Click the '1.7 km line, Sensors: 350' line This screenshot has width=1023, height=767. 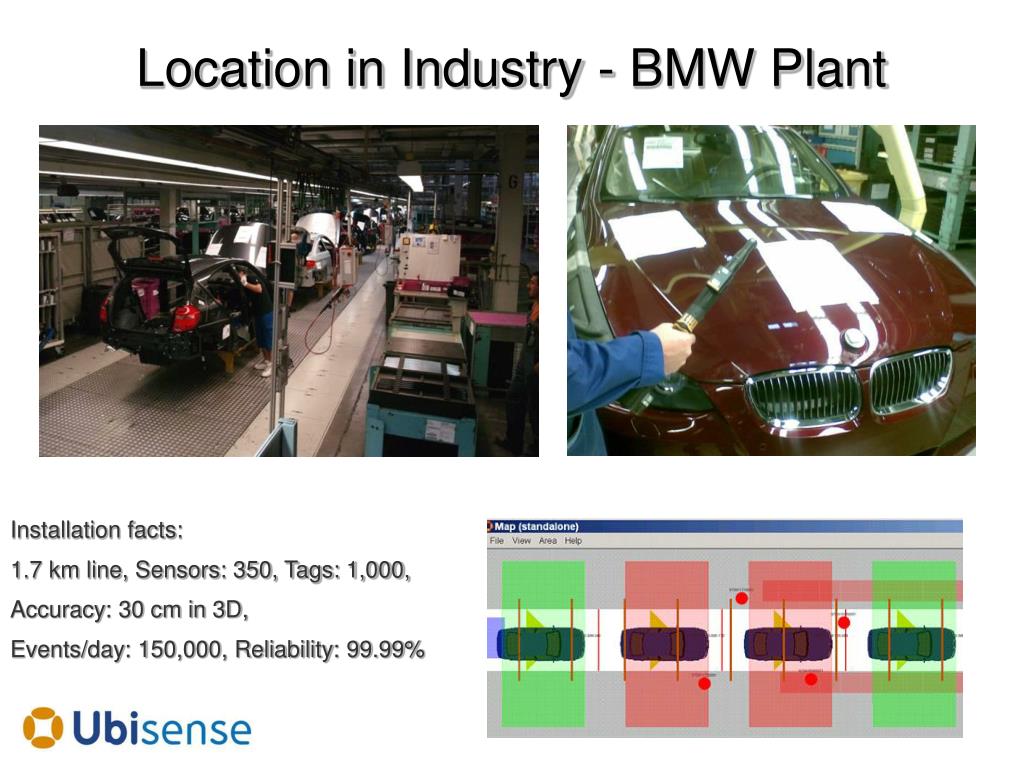tap(211, 570)
